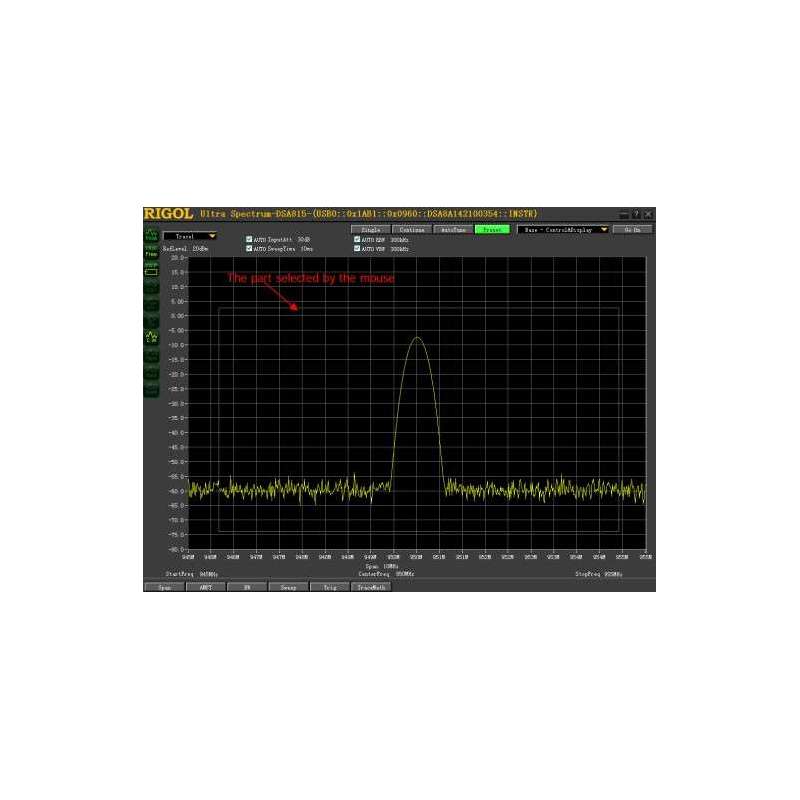Select the Freq function icon in sidebar
The width and height of the screenshot is (800, 800).
[153, 252]
